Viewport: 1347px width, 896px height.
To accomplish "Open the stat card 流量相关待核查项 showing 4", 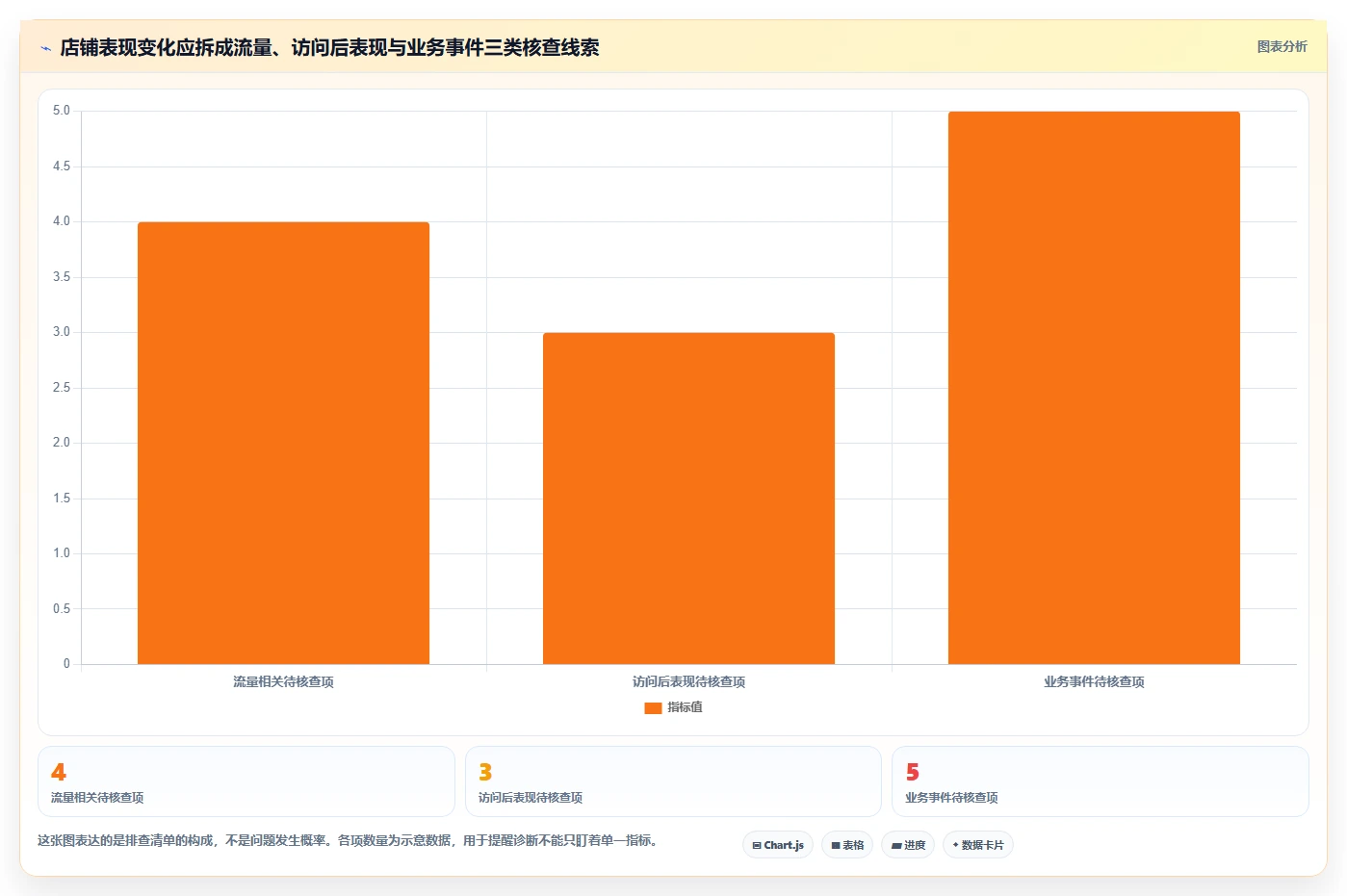I will (x=246, y=781).
